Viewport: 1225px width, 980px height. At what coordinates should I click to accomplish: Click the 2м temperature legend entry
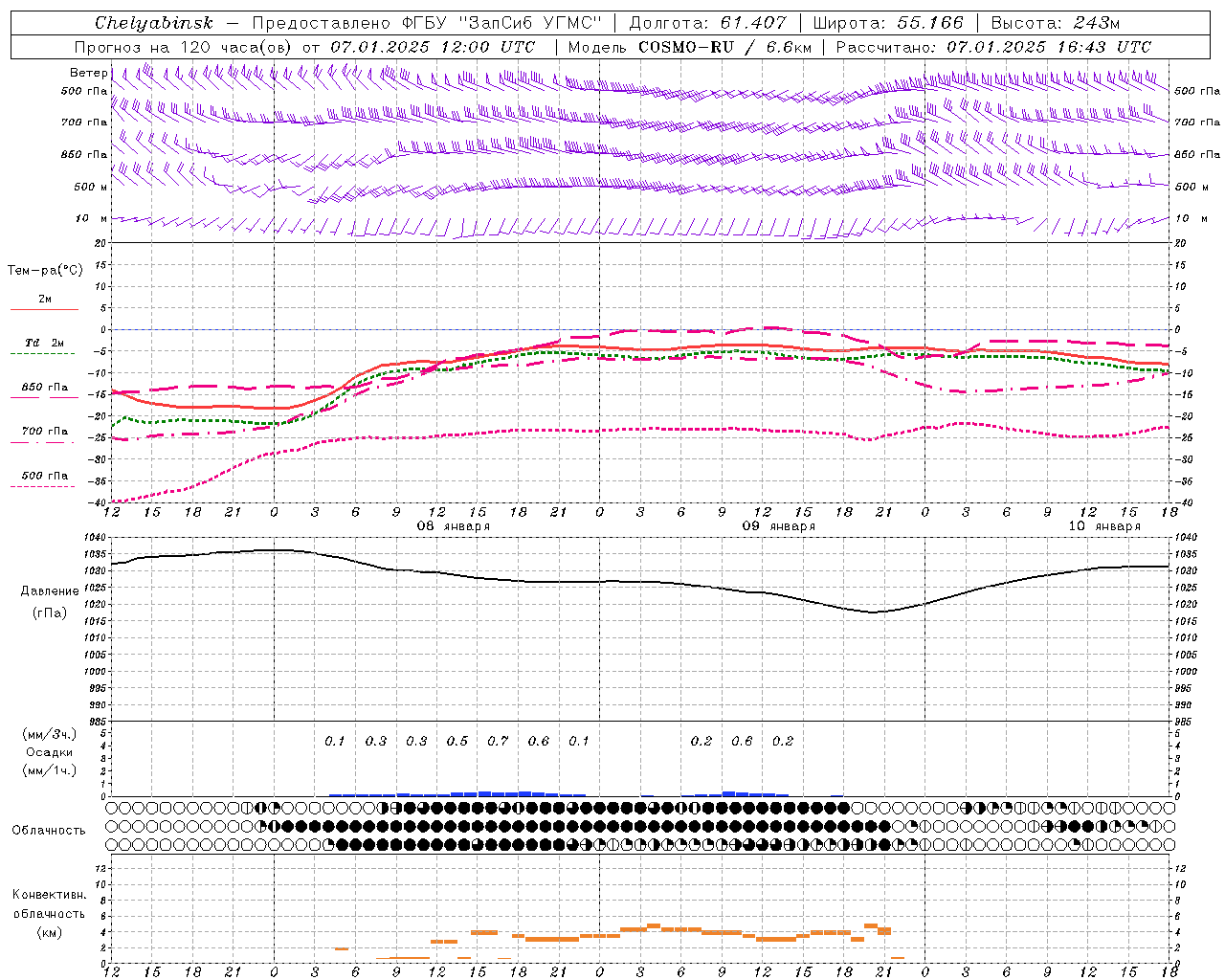click(x=45, y=300)
